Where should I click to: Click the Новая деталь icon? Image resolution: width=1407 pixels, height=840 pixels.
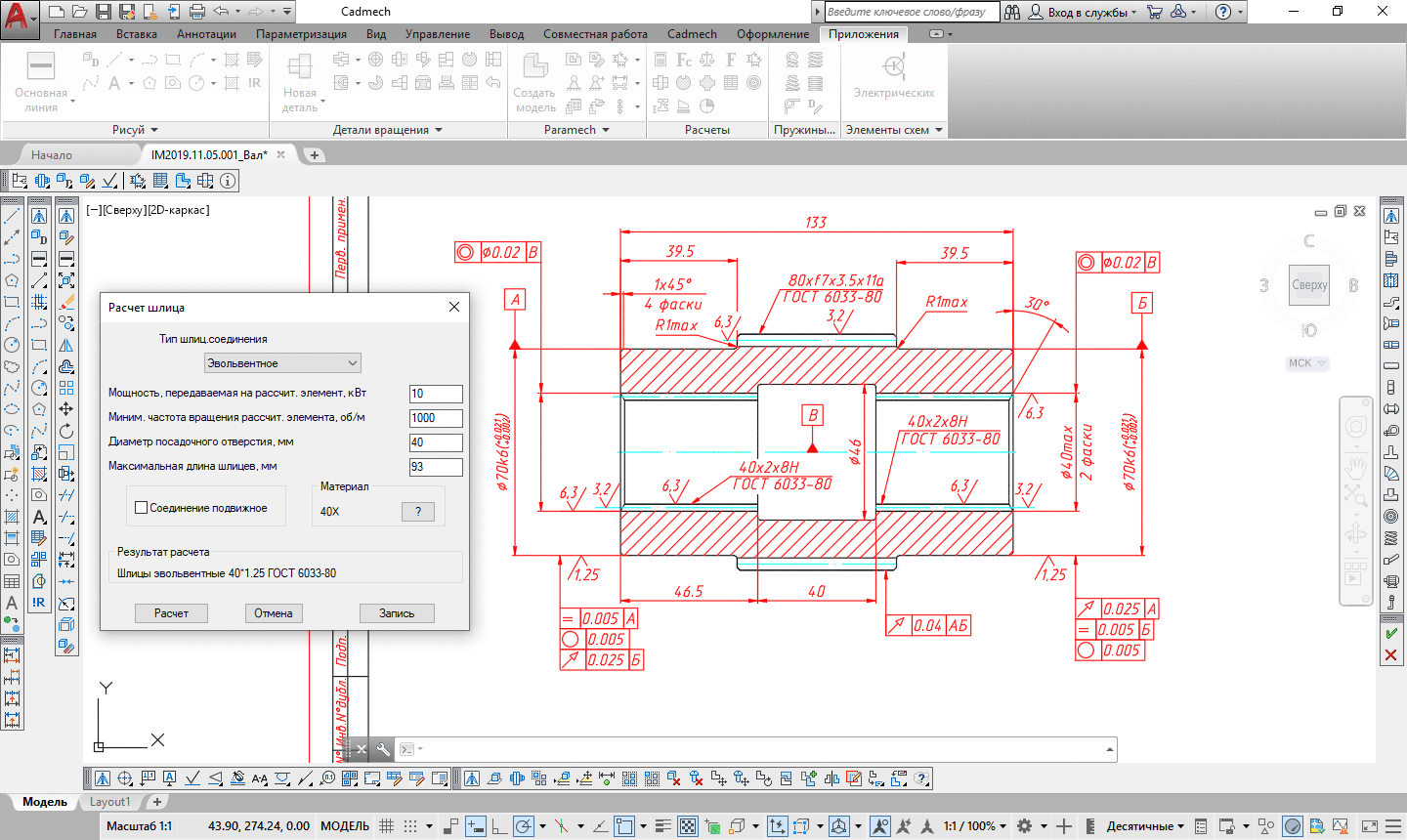299,66
